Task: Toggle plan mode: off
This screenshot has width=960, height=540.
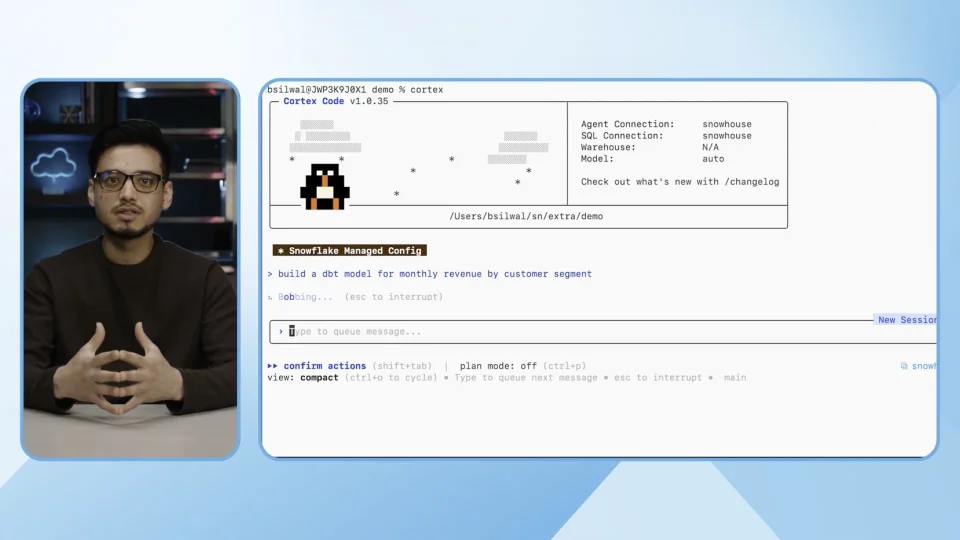Action: (x=498, y=366)
